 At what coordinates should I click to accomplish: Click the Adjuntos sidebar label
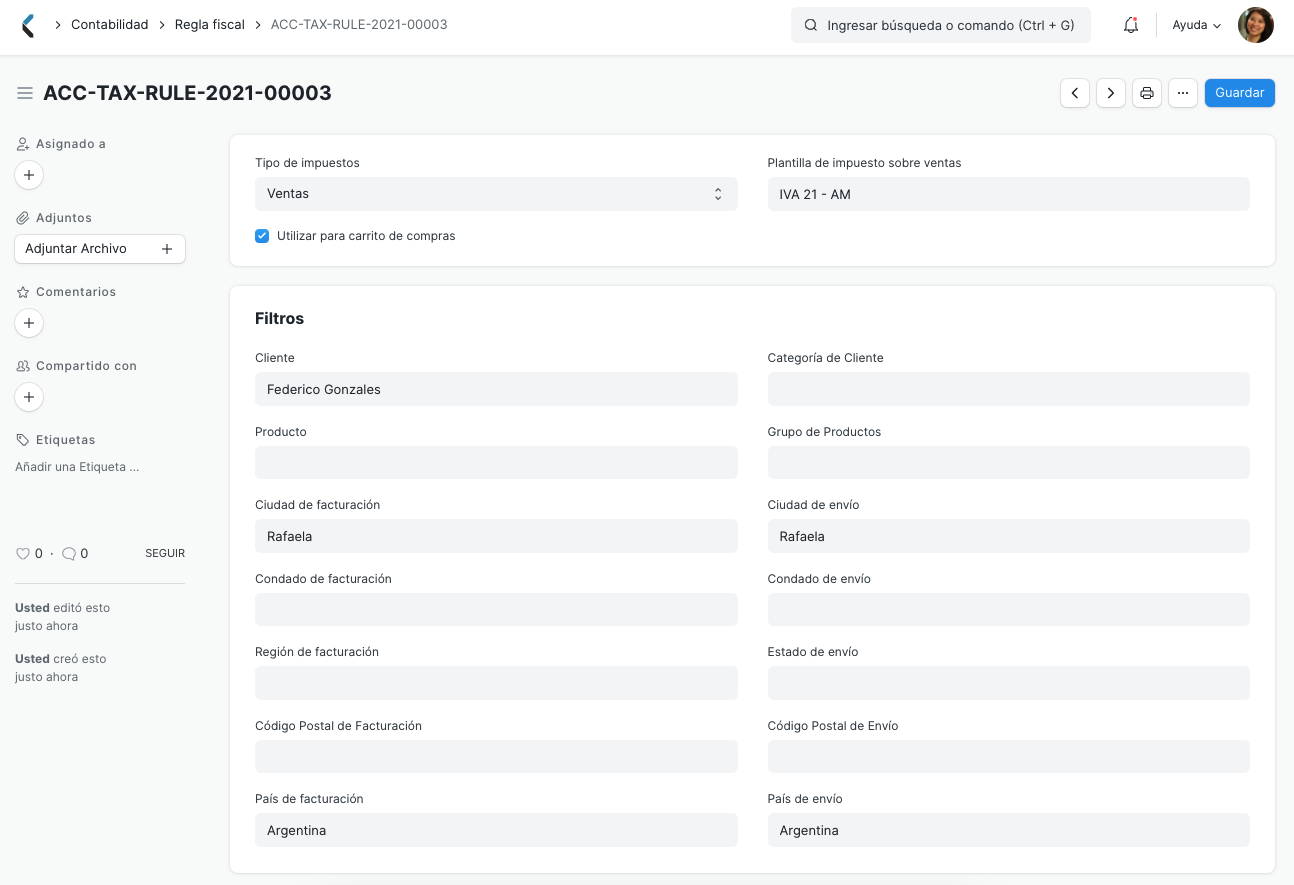coord(64,218)
